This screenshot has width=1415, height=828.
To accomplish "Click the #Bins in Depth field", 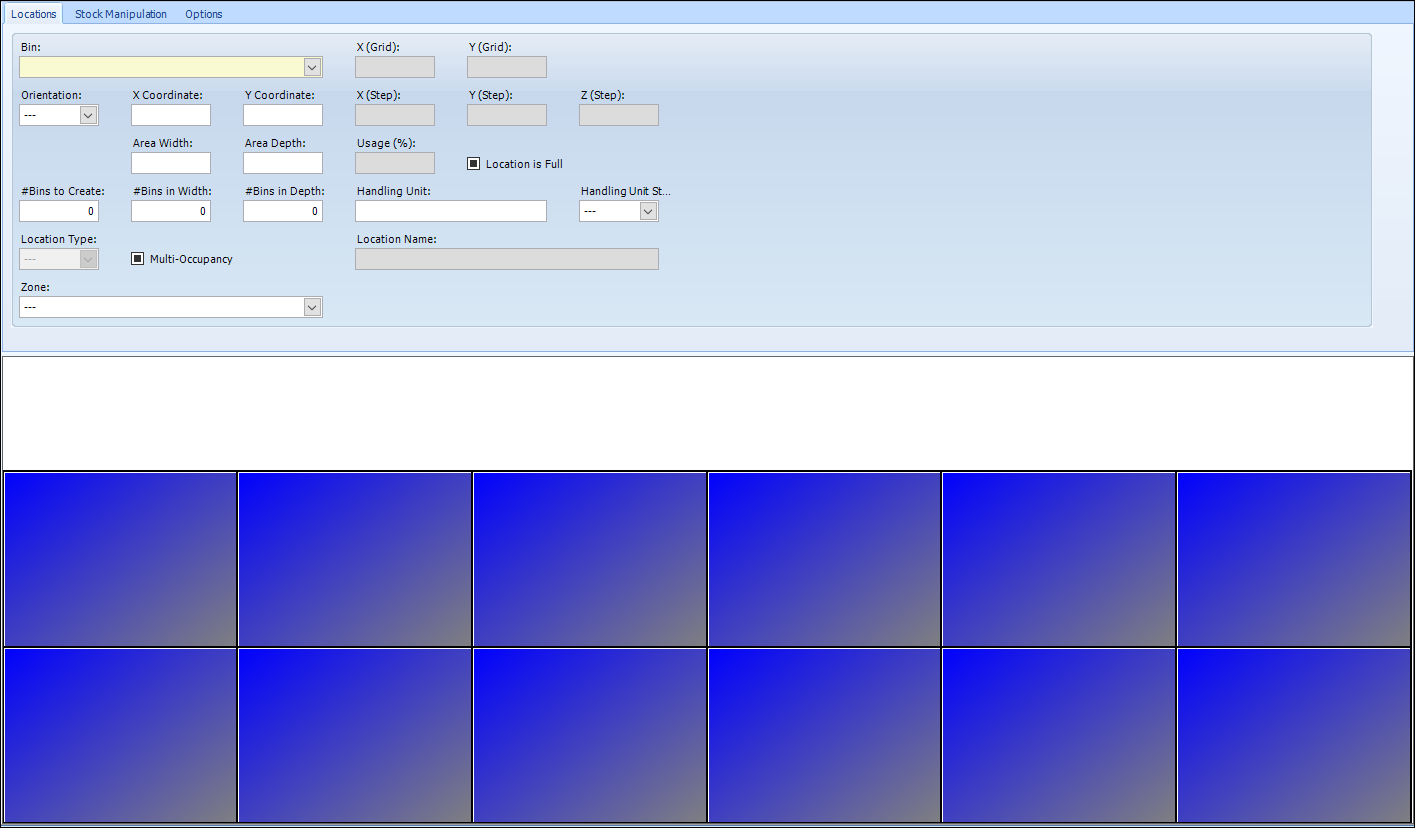I will (x=283, y=211).
